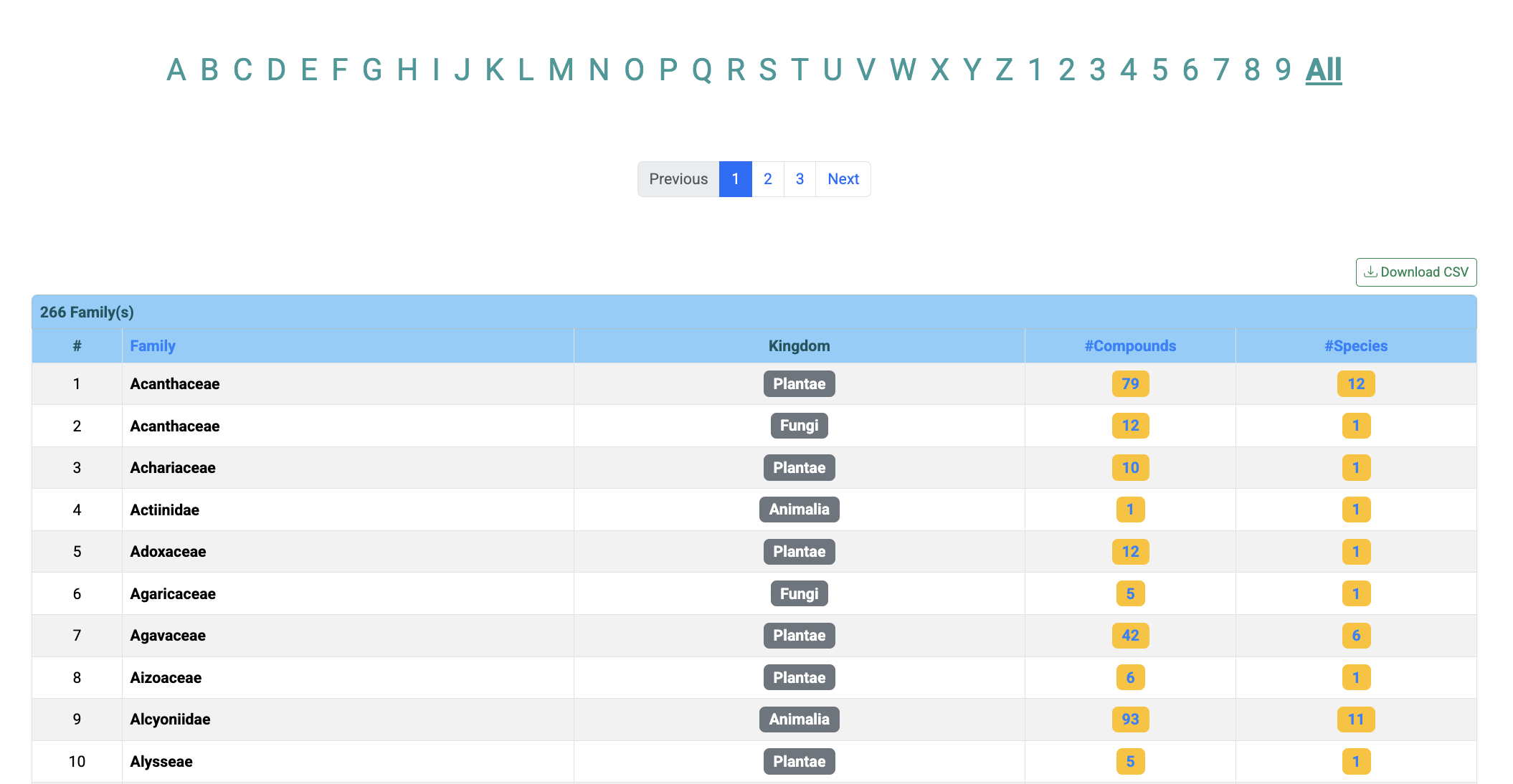The width and height of the screenshot is (1513, 784).
Task: Click the Next pagination button
Action: pyautogui.click(x=843, y=179)
